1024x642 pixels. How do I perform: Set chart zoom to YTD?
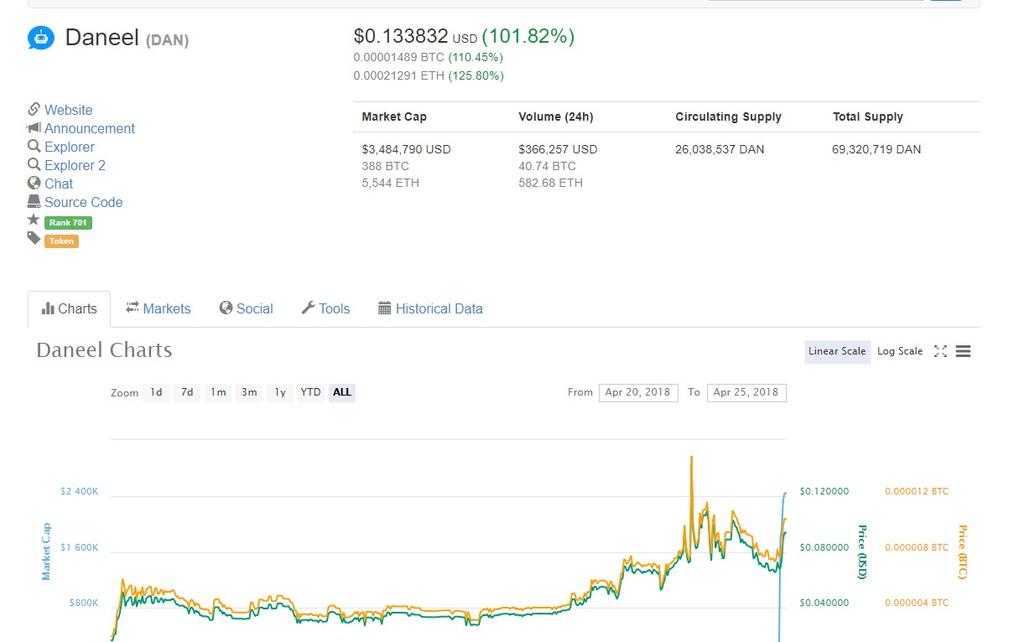coord(310,393)
